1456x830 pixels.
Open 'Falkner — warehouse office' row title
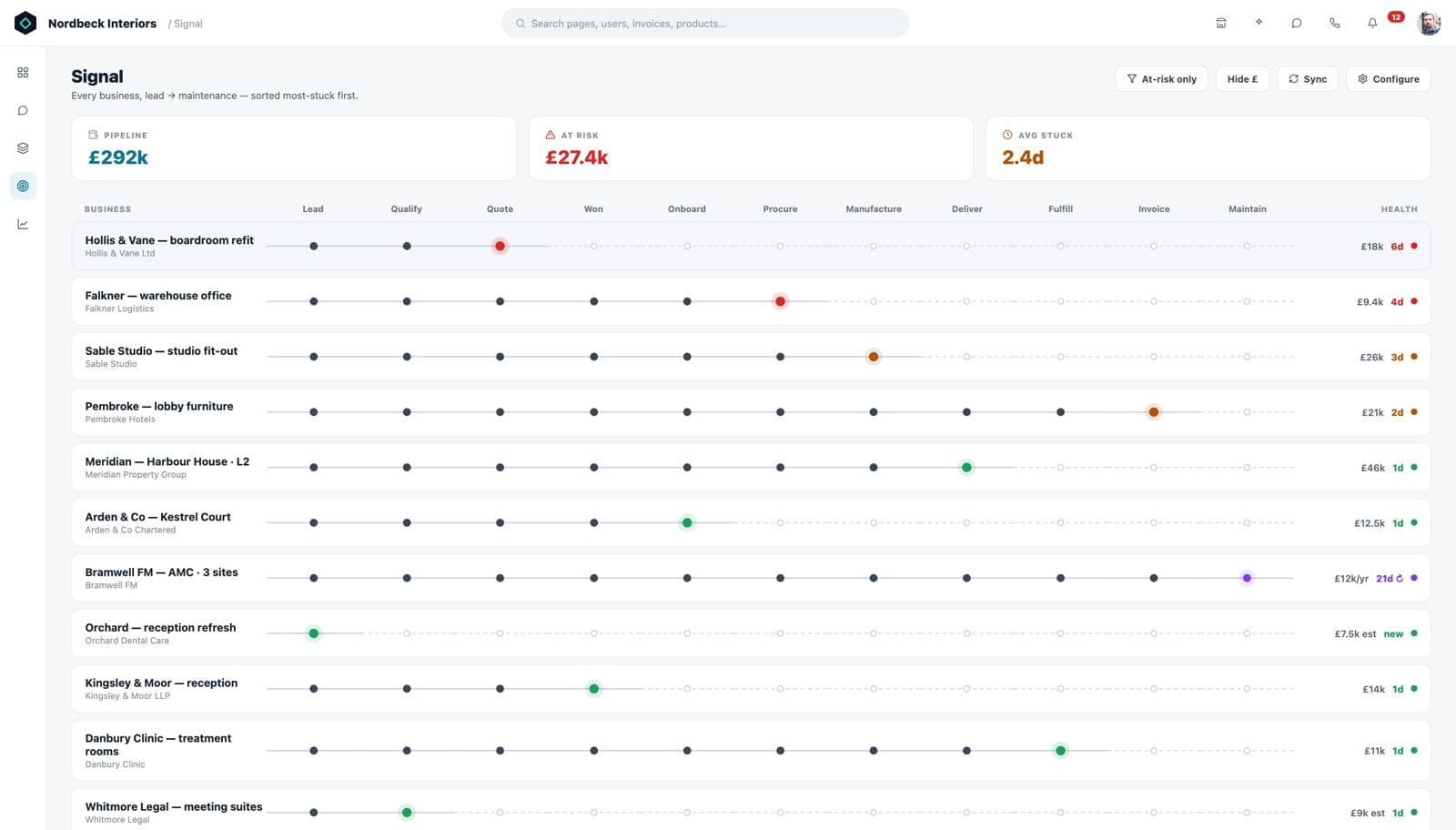point(158,296)
